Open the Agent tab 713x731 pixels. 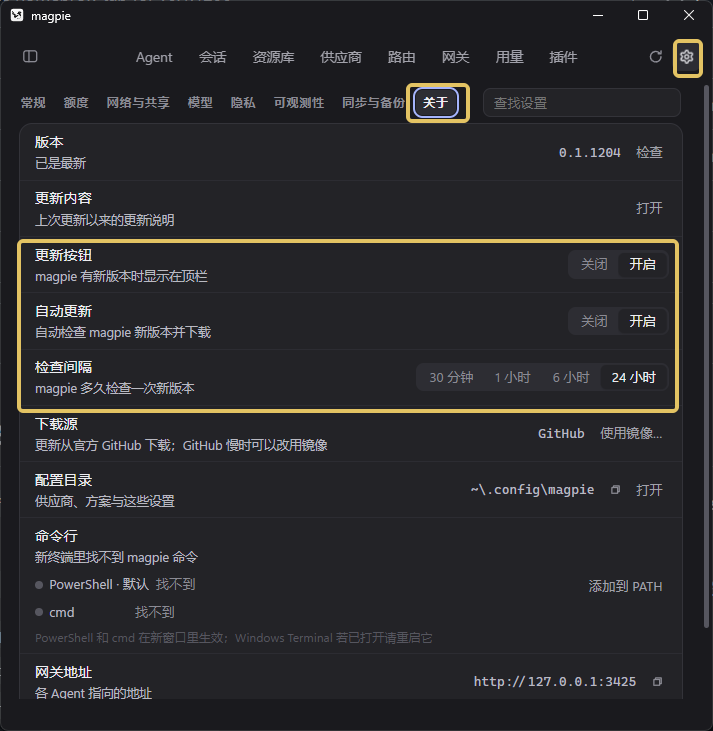[x=154, y=57]
